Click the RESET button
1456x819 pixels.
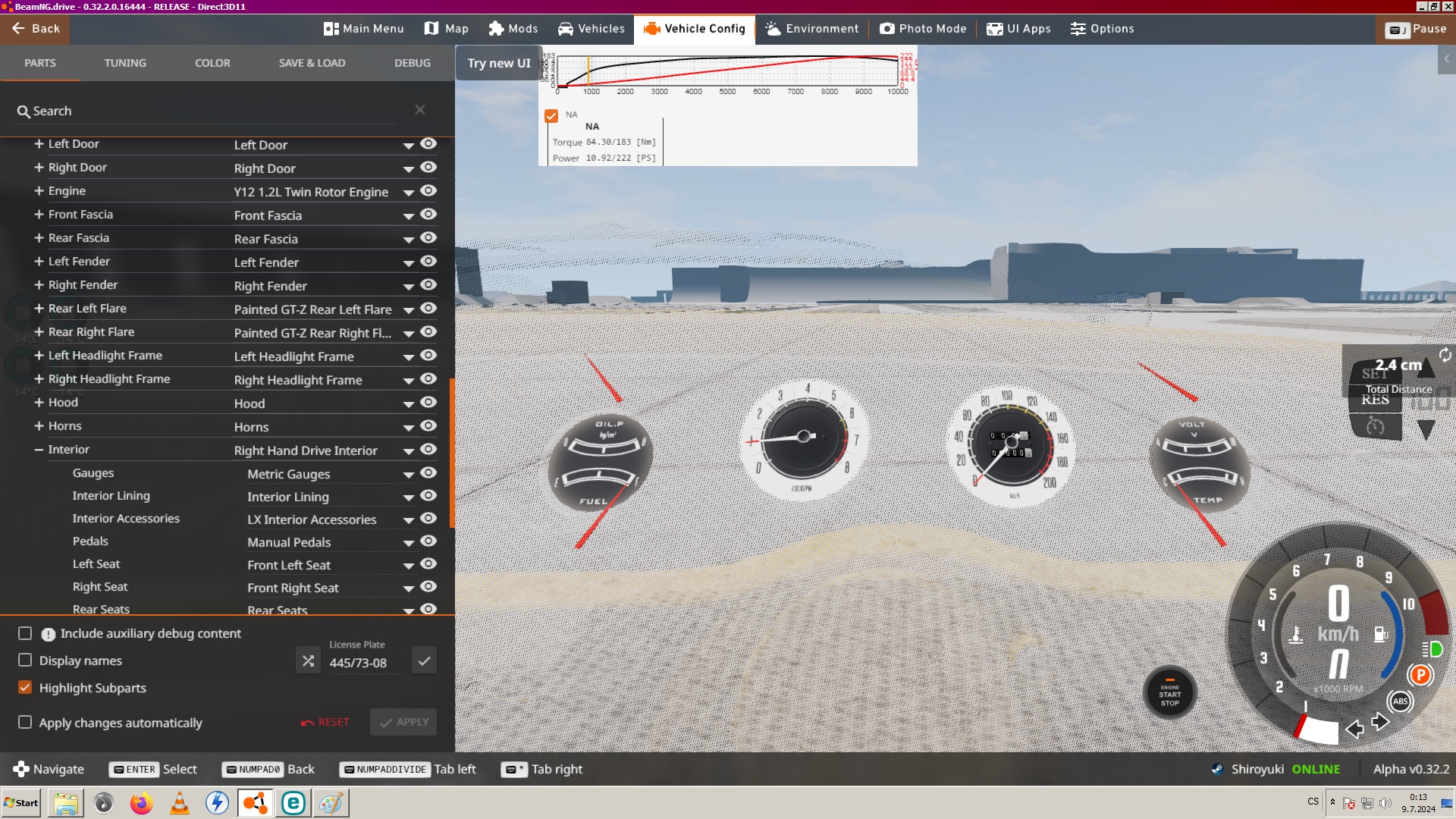[325, 723]
